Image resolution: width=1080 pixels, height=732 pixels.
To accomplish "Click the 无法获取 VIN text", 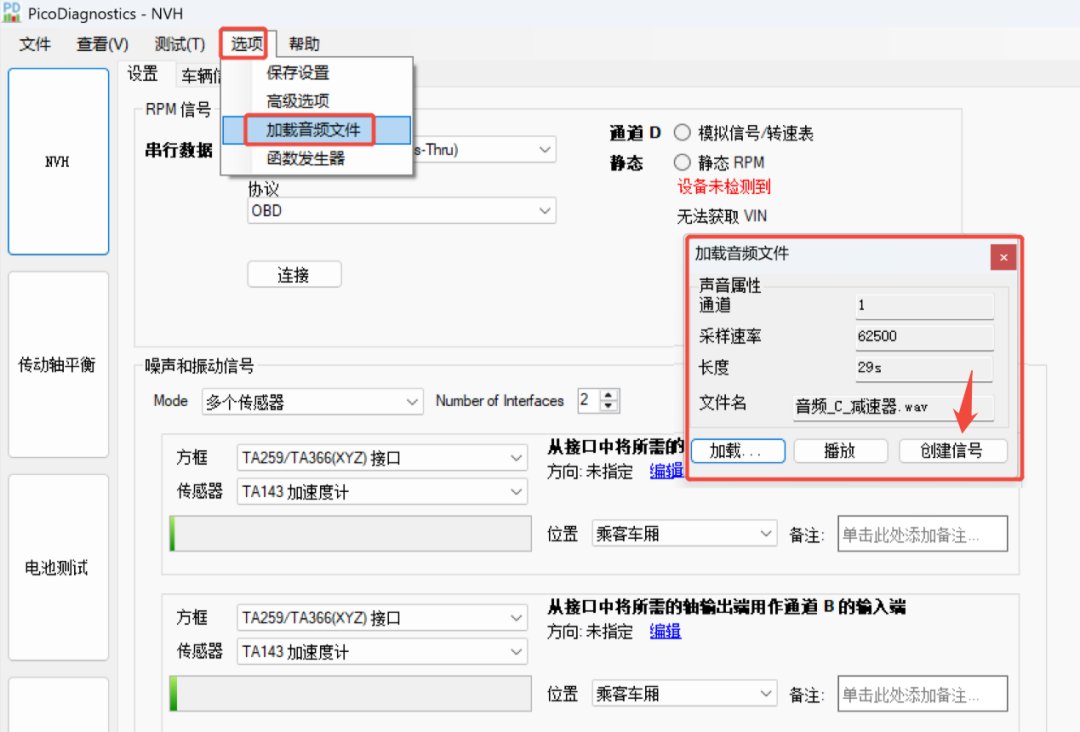I will click(x=722, y=216).
